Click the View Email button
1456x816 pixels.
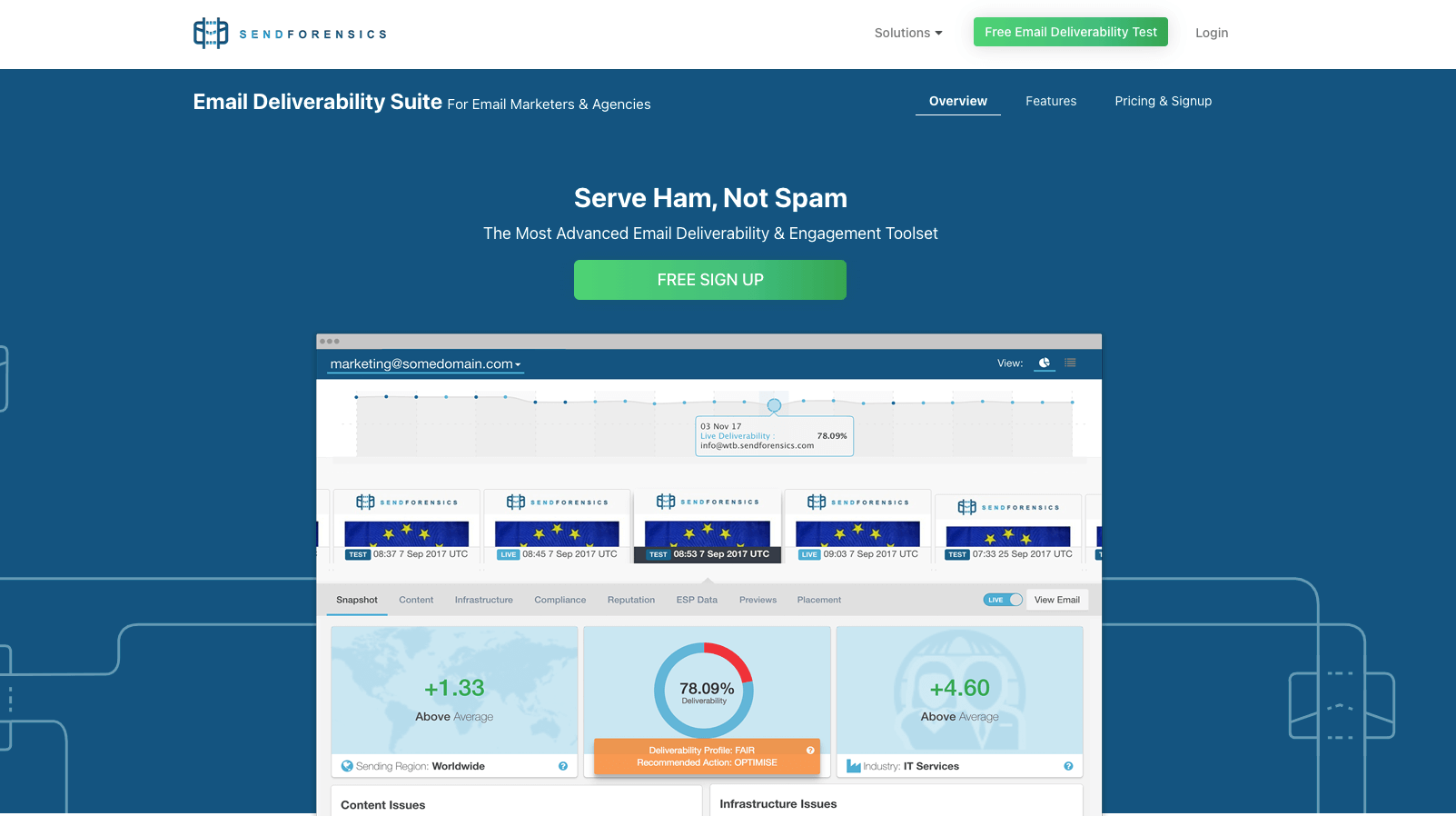pos(1057,600)
